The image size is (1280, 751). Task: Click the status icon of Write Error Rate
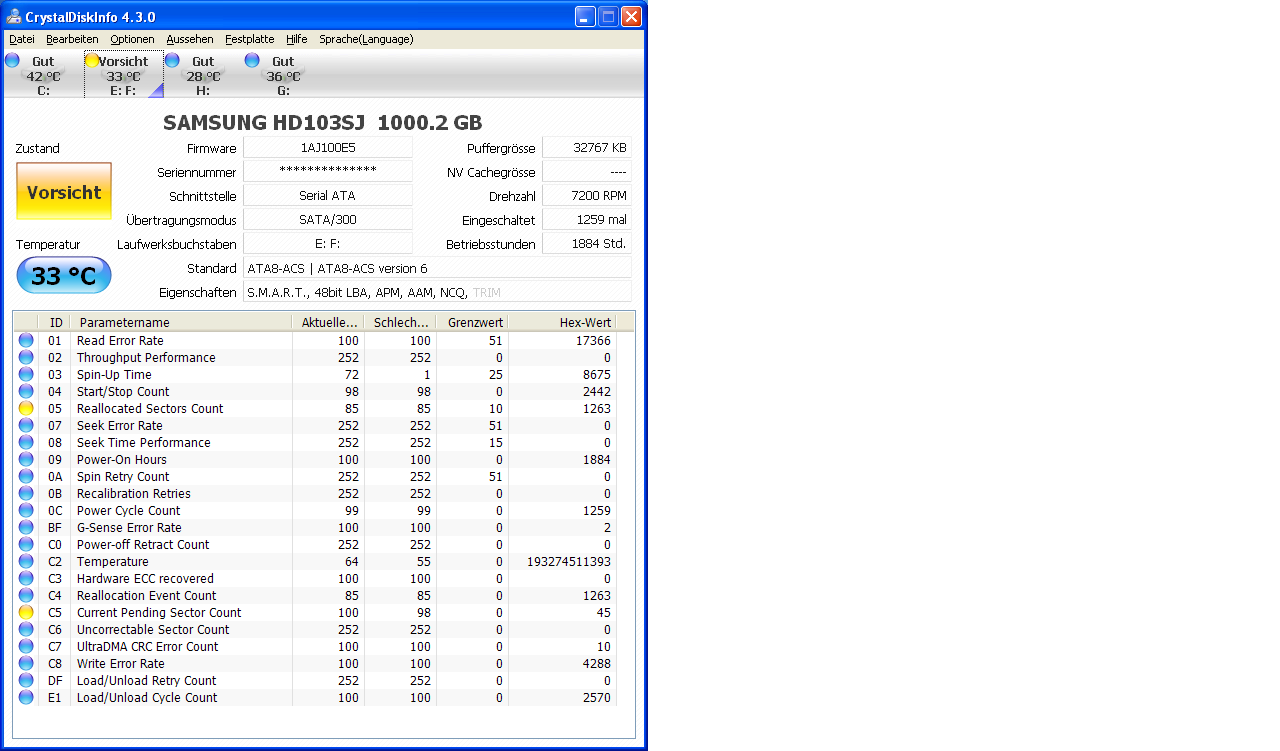26,664
